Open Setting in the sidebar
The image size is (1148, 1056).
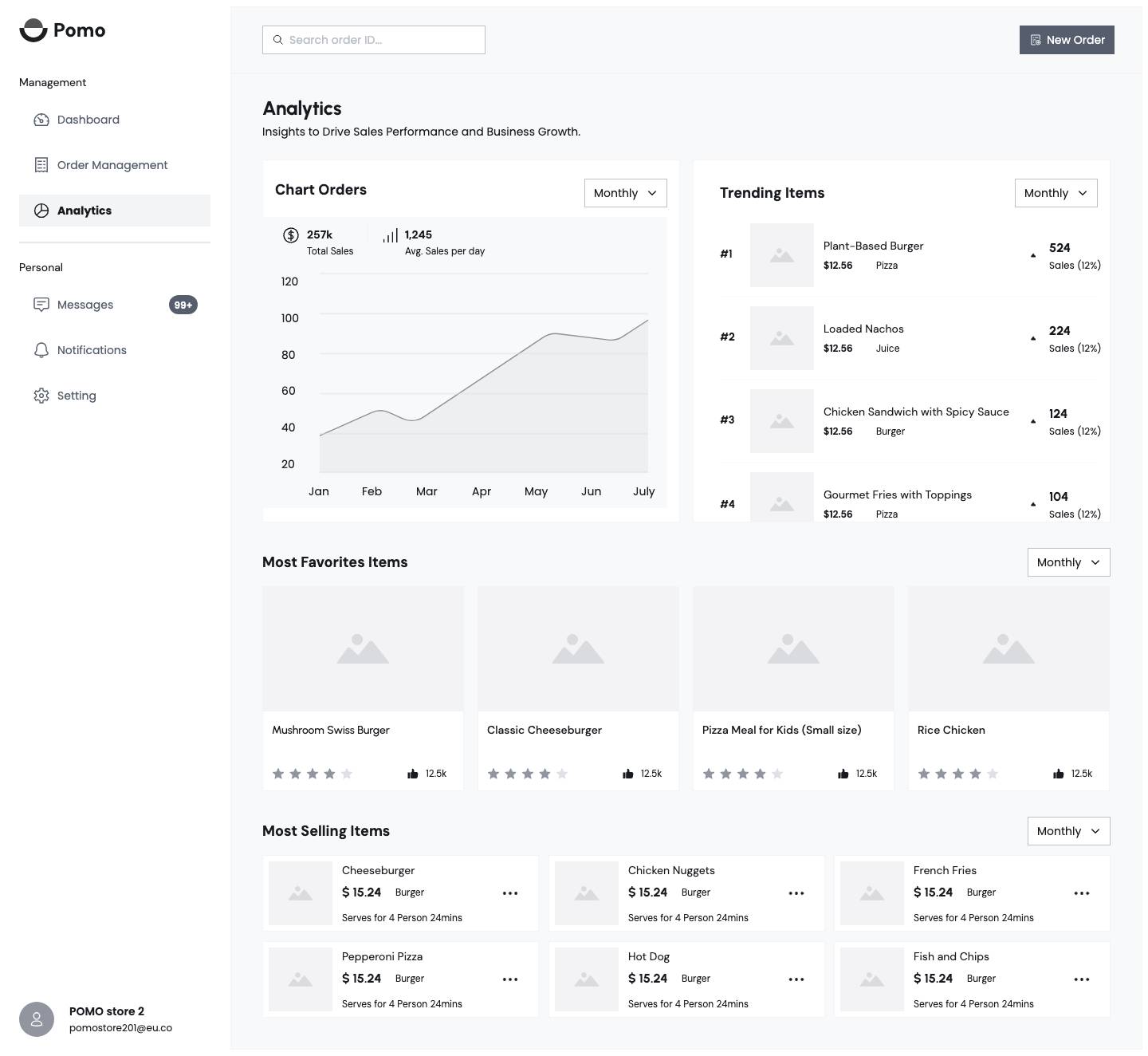[115, 396]
